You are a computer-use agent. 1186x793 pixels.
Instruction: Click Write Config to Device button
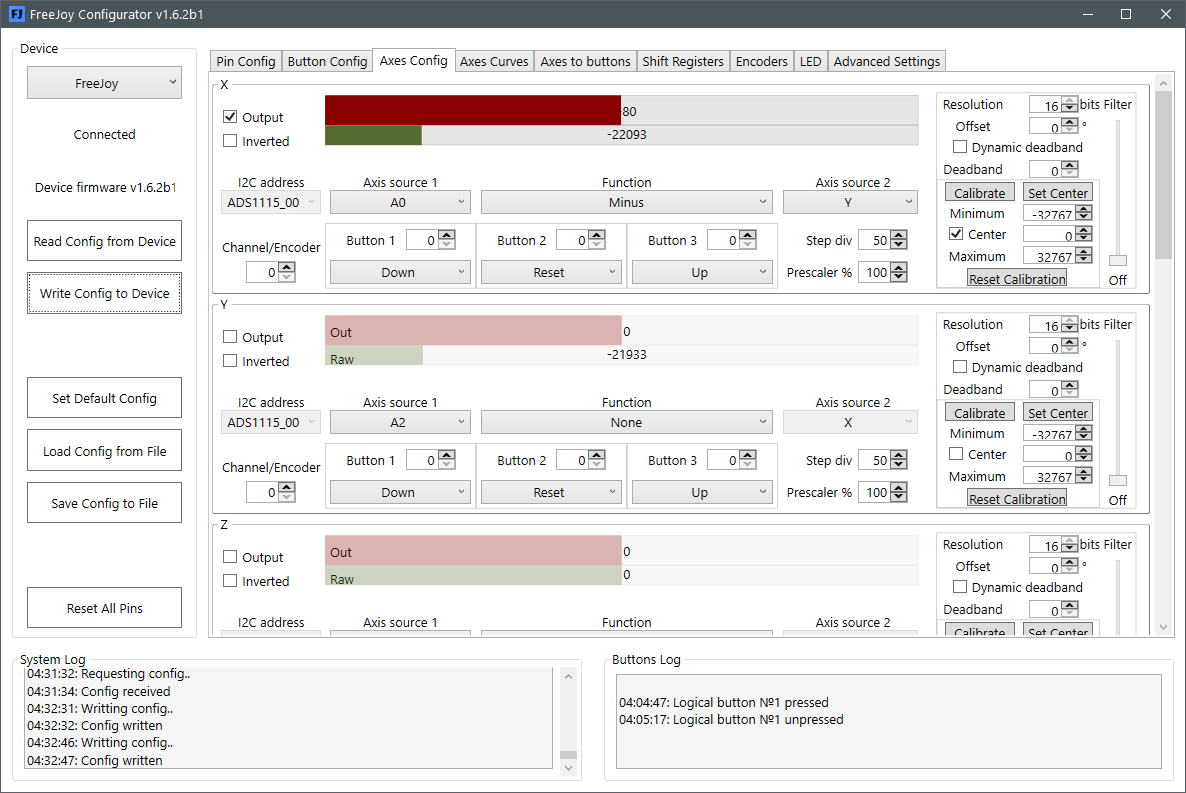[x=104, y=293]
